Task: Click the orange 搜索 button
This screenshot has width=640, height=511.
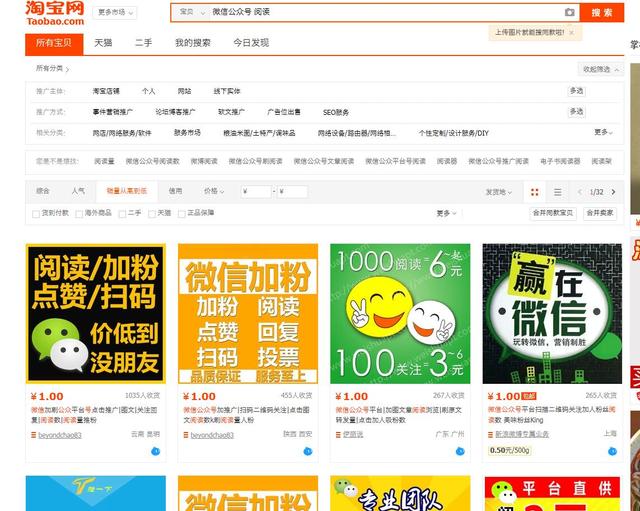Action: (602, 13)
